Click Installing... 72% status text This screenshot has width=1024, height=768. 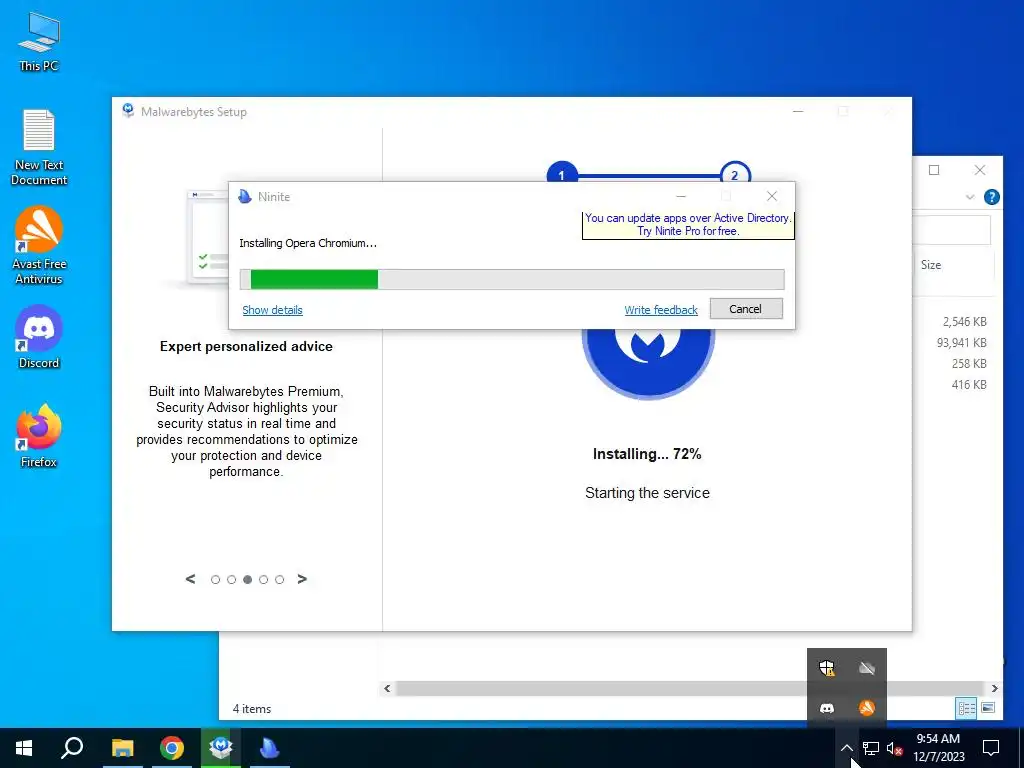(647, 454)
